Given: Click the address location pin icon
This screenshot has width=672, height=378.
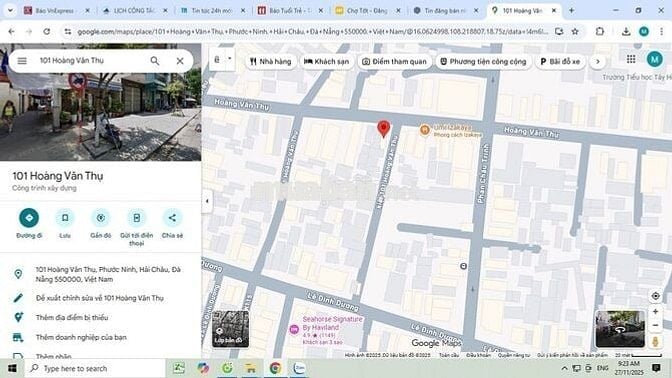Looking at the screenshot, I should click(x=18, y=274).
